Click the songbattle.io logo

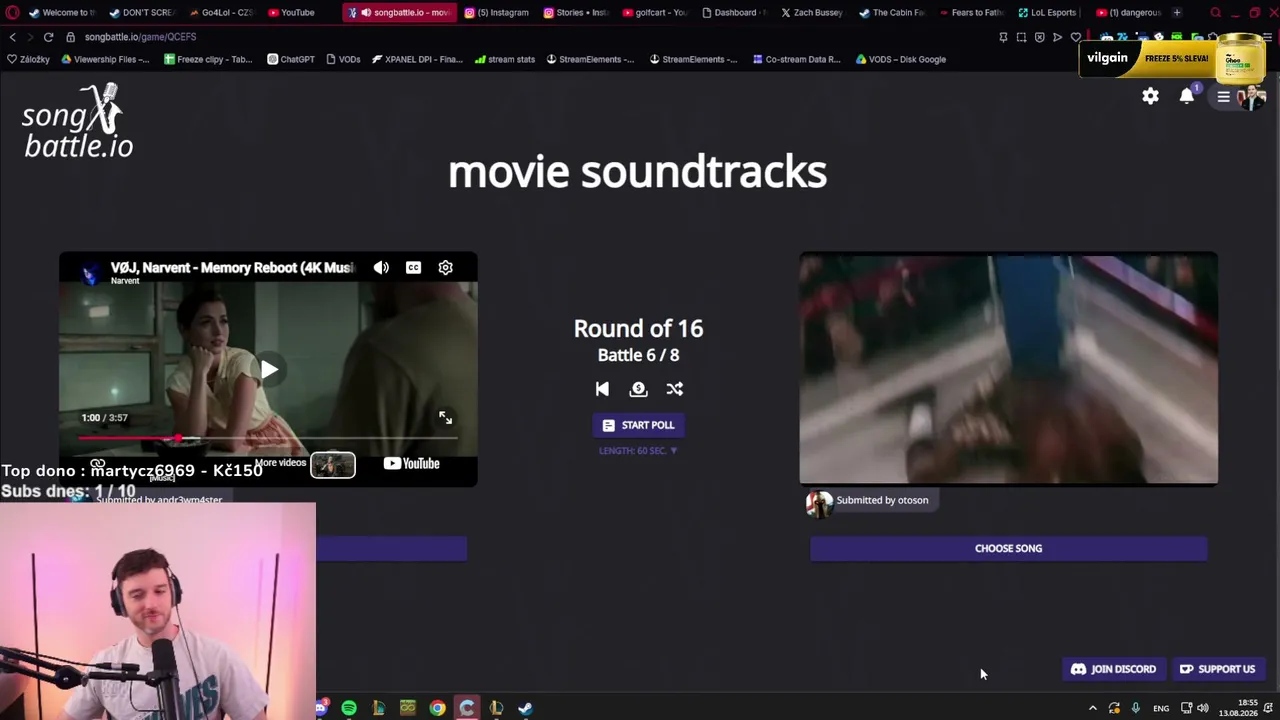78,120
